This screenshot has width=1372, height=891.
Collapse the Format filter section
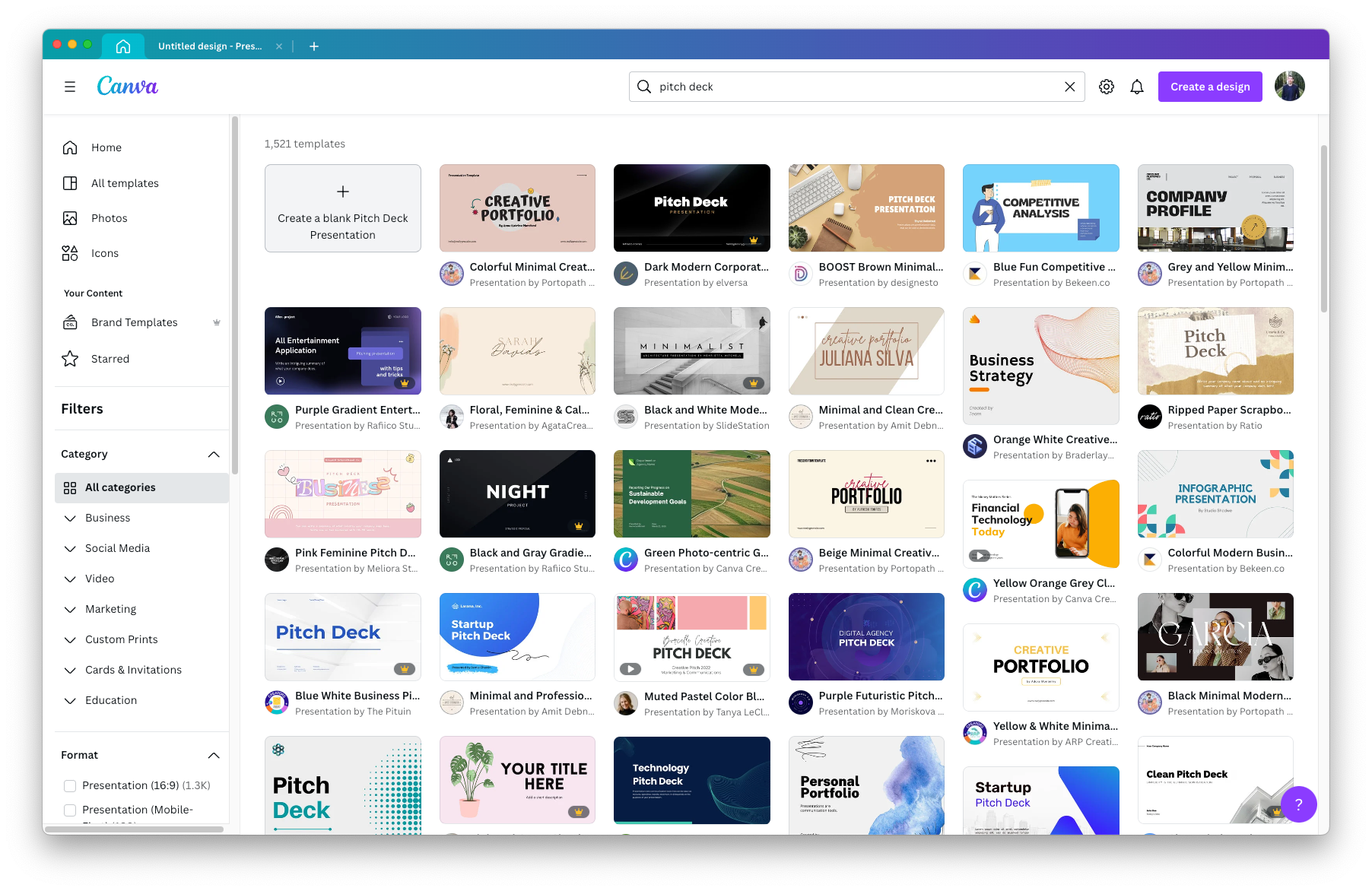[x=214, y=755]
